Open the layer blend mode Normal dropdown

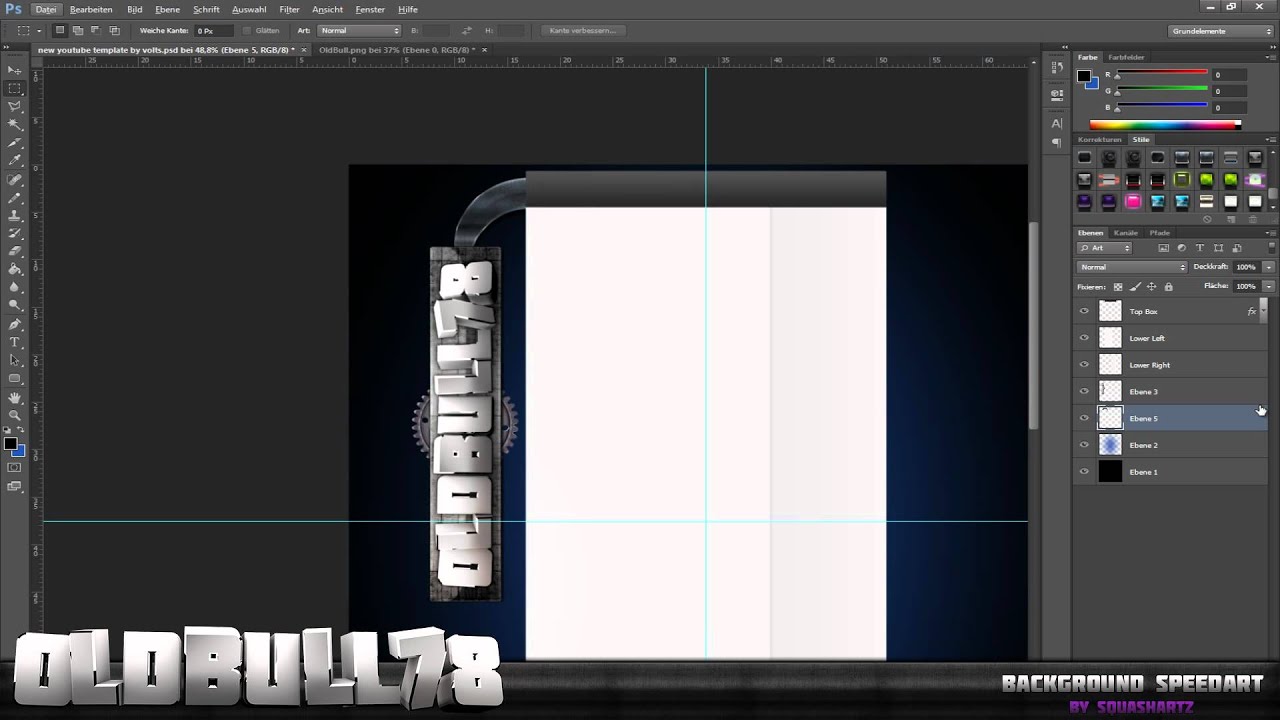[1132, 267]
